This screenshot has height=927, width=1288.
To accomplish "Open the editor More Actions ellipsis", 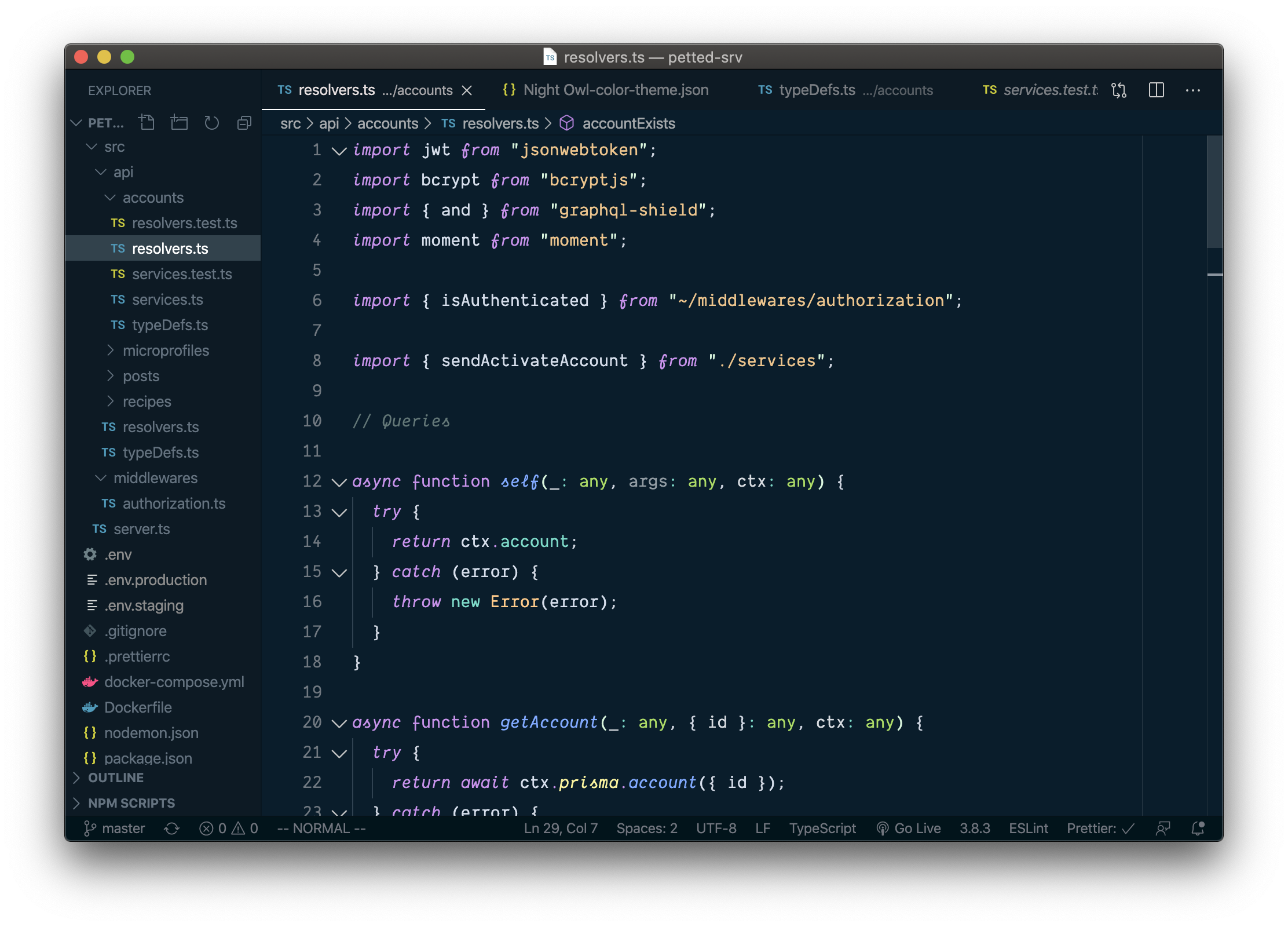I will (1193, 90).
